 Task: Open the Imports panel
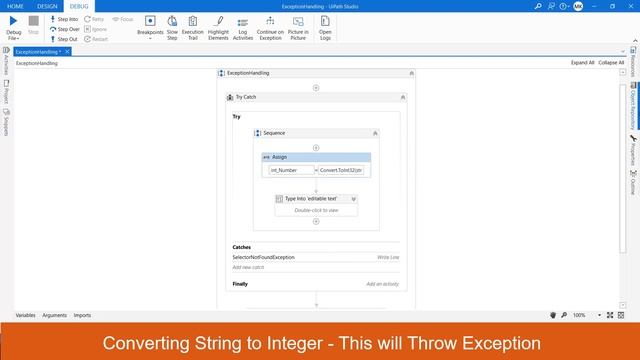(x=82, y=315)
